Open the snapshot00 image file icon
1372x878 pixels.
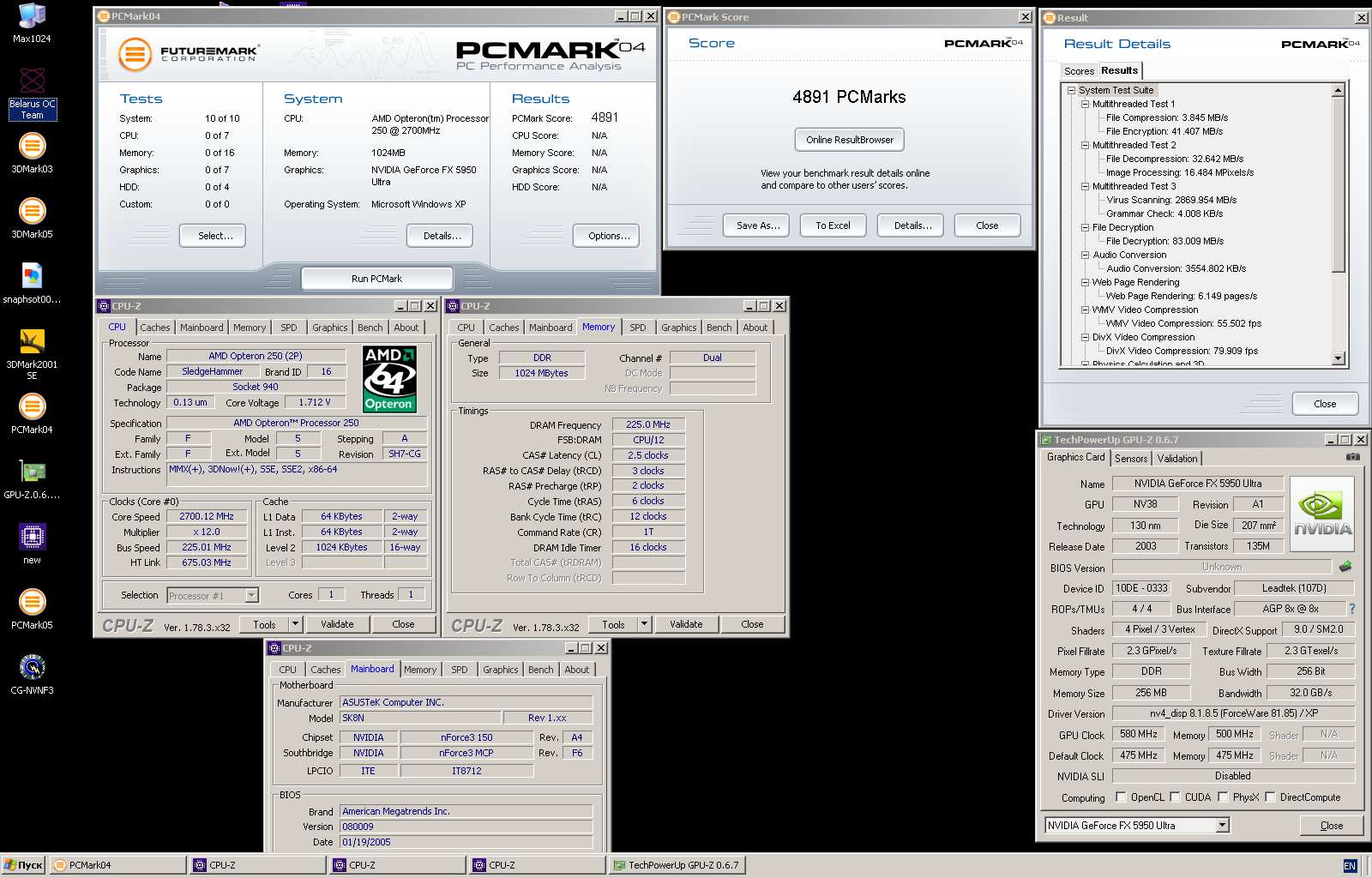32,284
